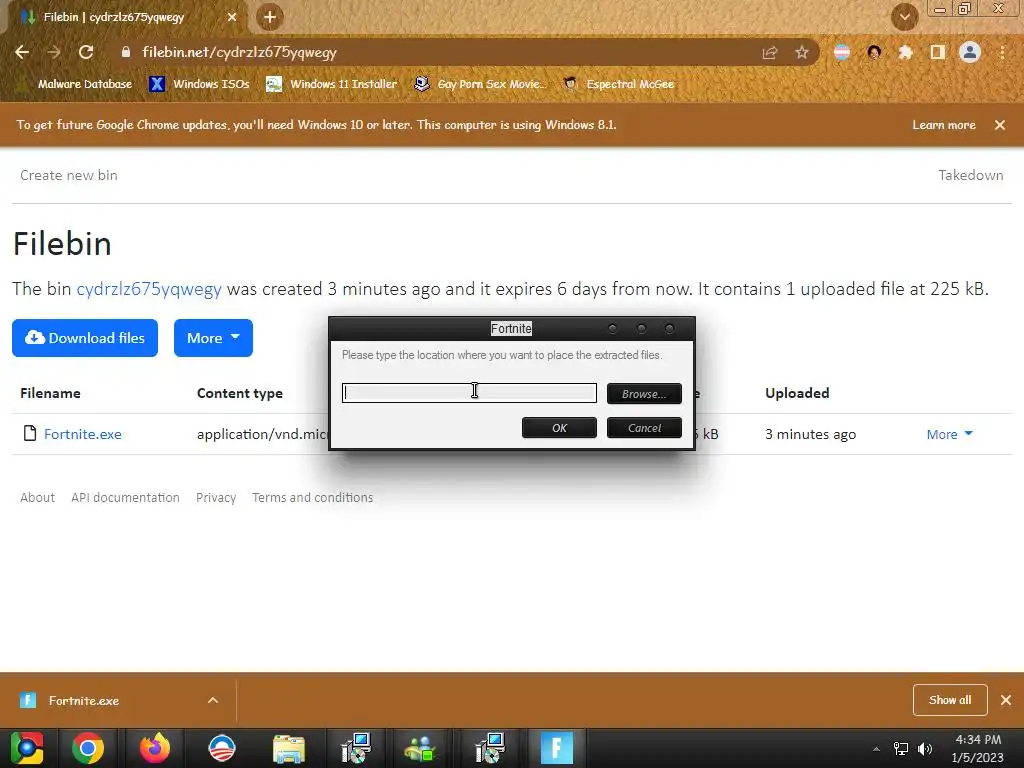Dismiss the Chrome update banner
The width and height of the screenshot is (1024, 768).
1000,125
